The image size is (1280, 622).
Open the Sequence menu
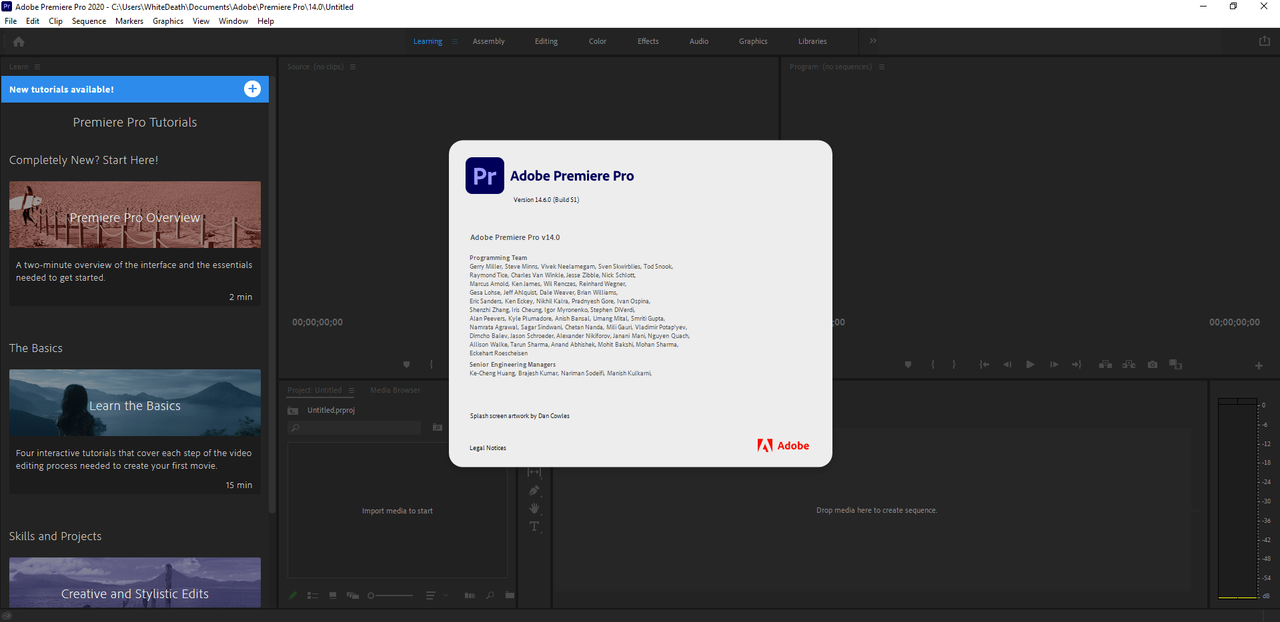(x=89, y=21)
